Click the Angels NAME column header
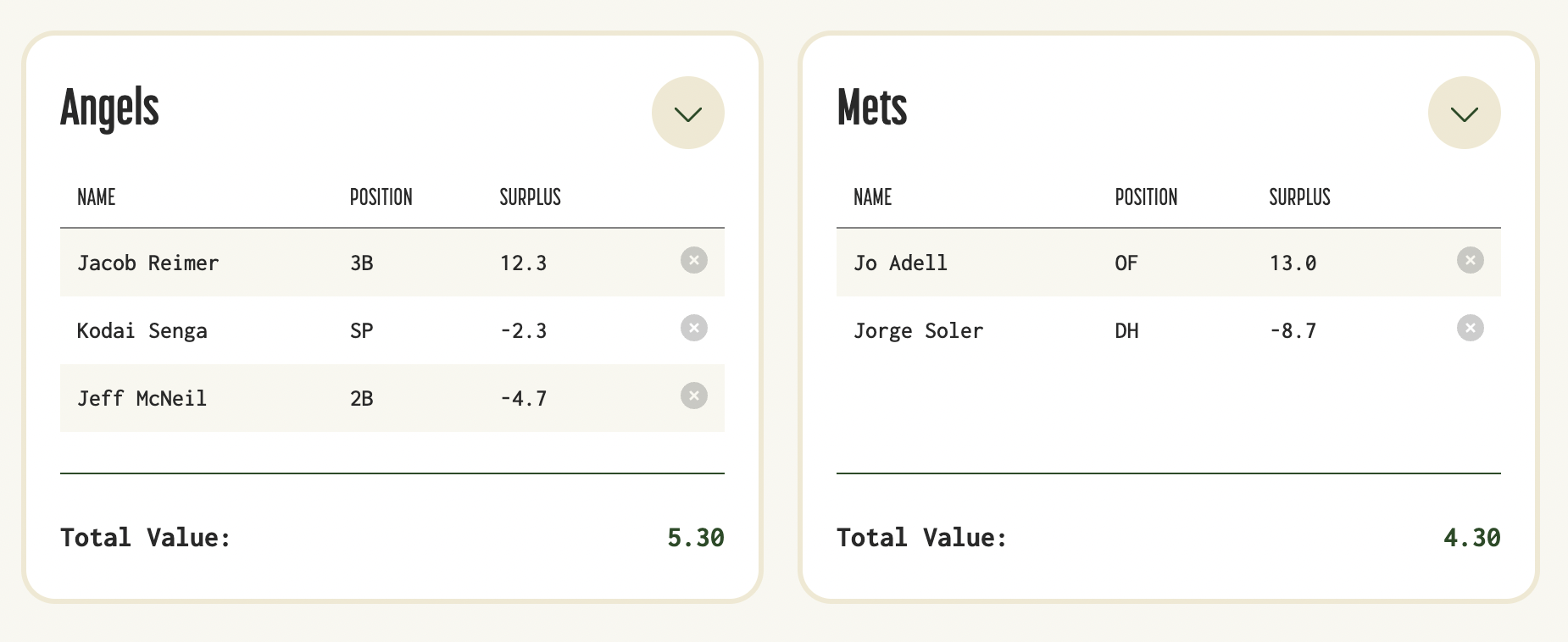The image size is (1568, 642). [x=97, y=197]
